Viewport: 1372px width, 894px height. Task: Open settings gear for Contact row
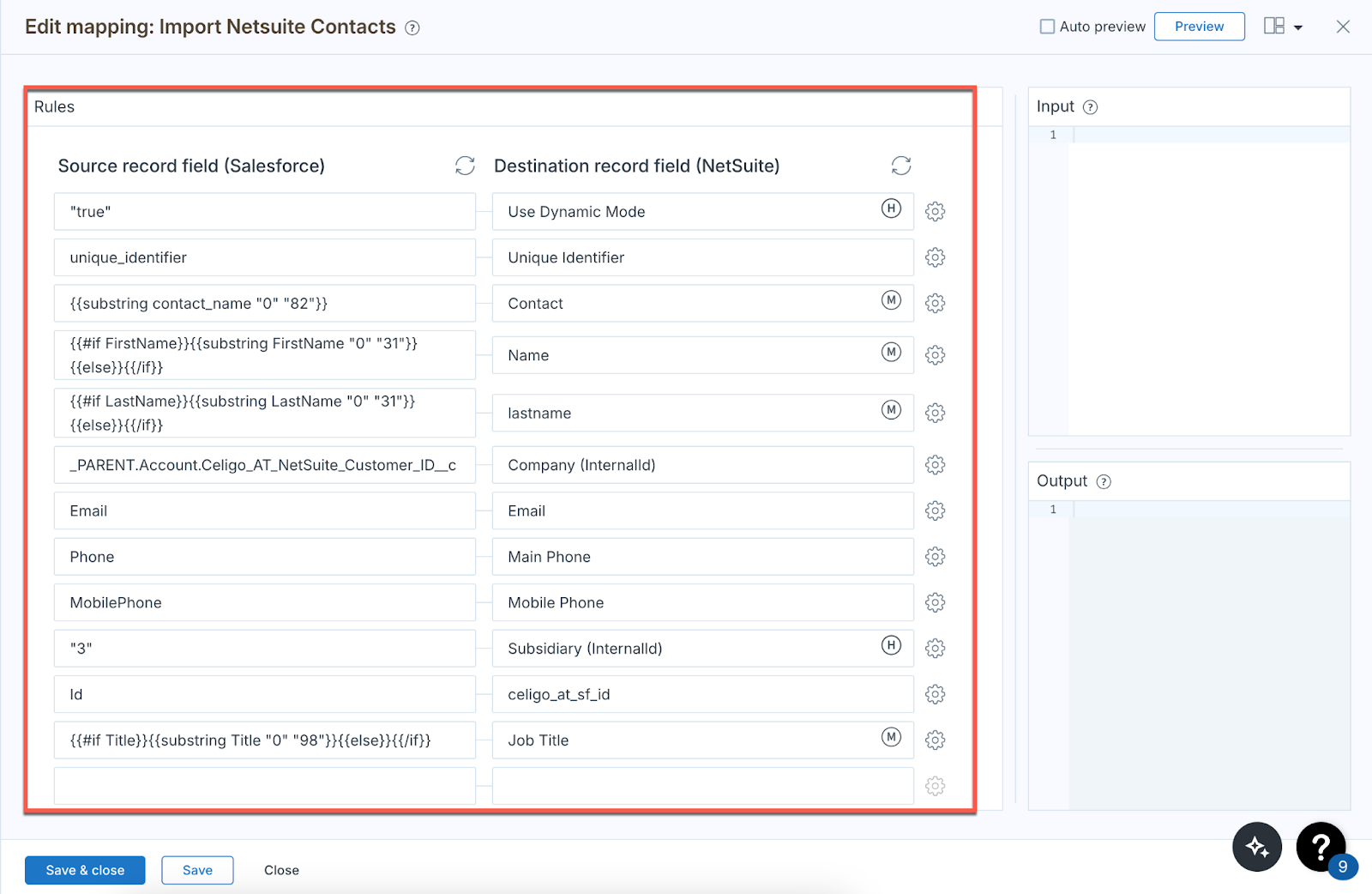[x=935, y=303]
